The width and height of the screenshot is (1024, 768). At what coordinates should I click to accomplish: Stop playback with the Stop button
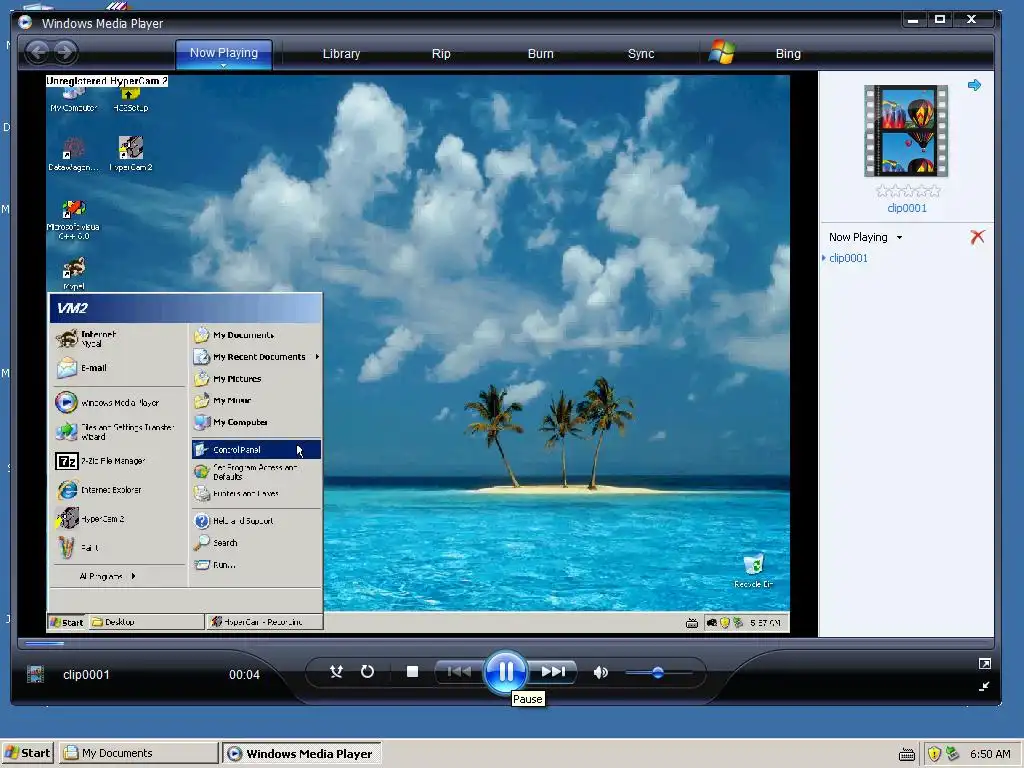(412, 671)
